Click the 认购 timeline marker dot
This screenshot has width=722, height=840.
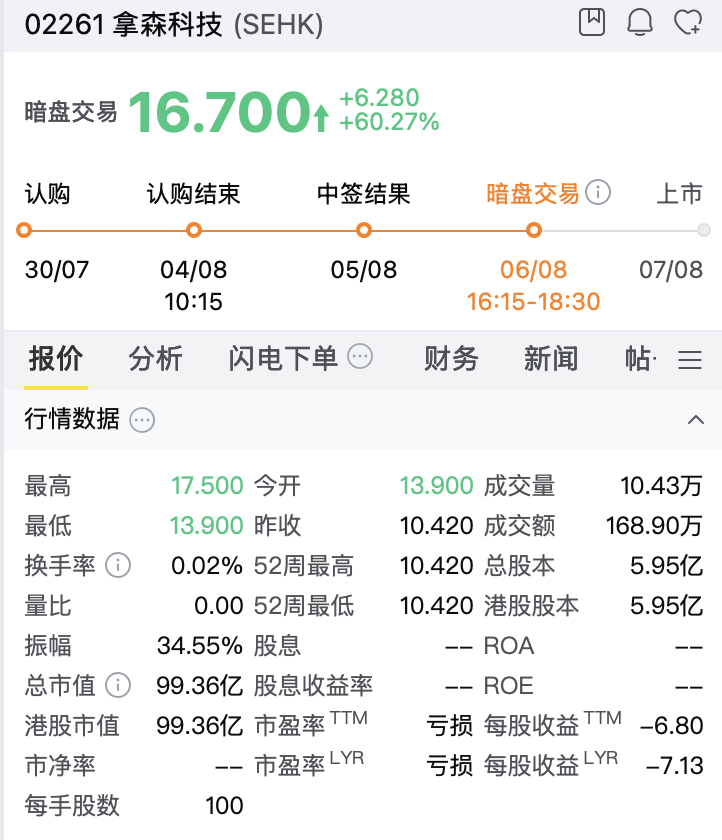click(x=24, y=230)
